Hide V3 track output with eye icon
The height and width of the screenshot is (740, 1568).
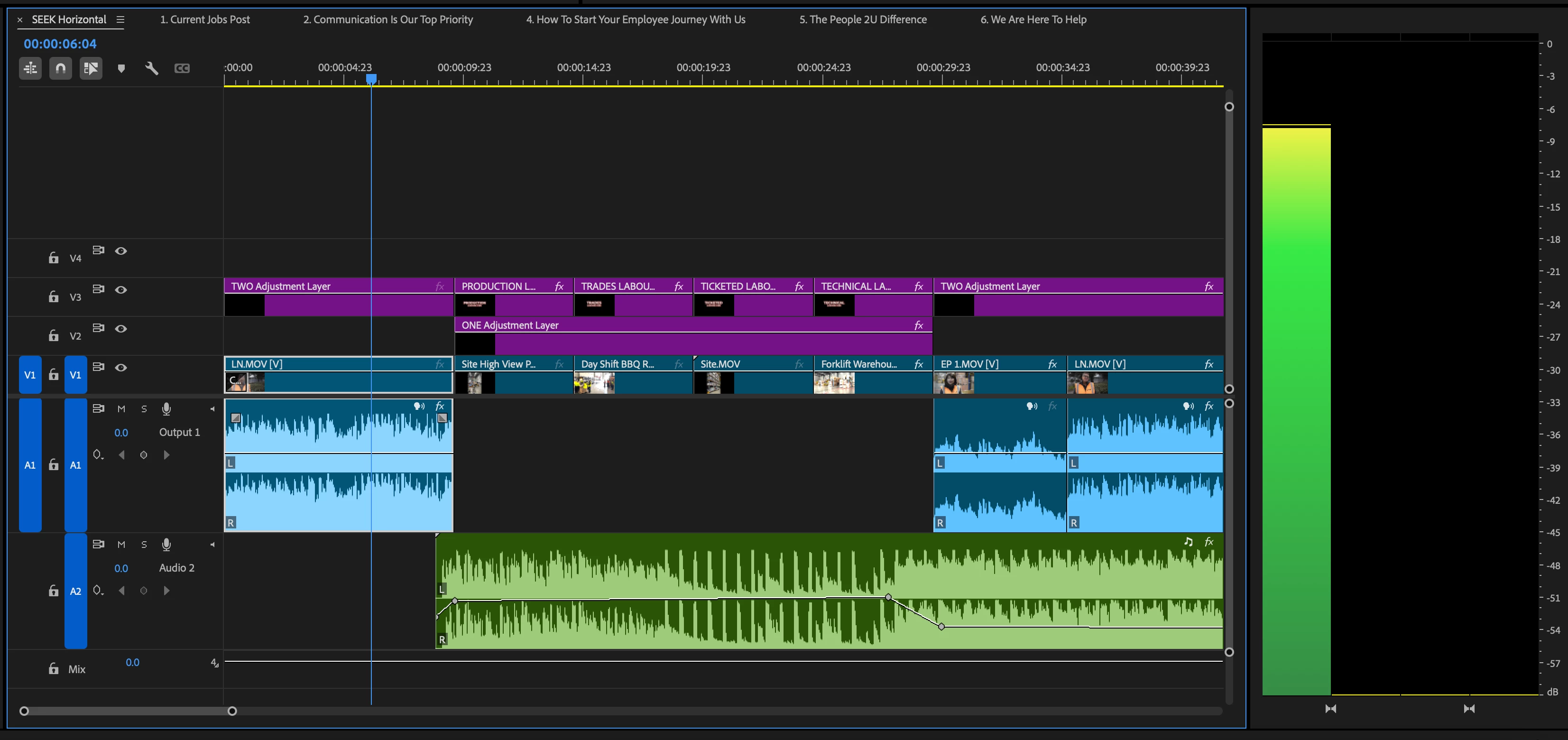tap(121, 290)
